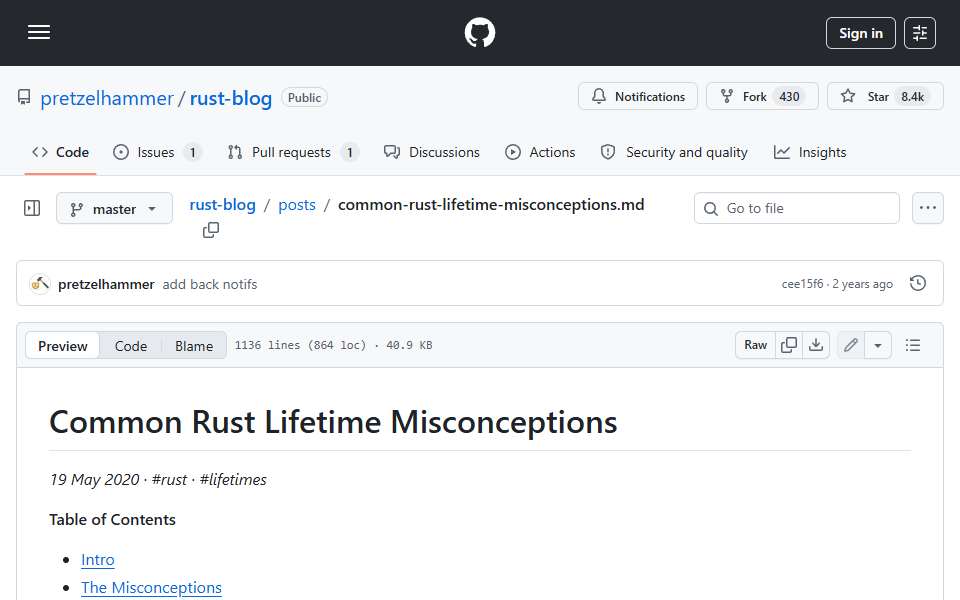Open the master branch dropdown

(114, 209)
